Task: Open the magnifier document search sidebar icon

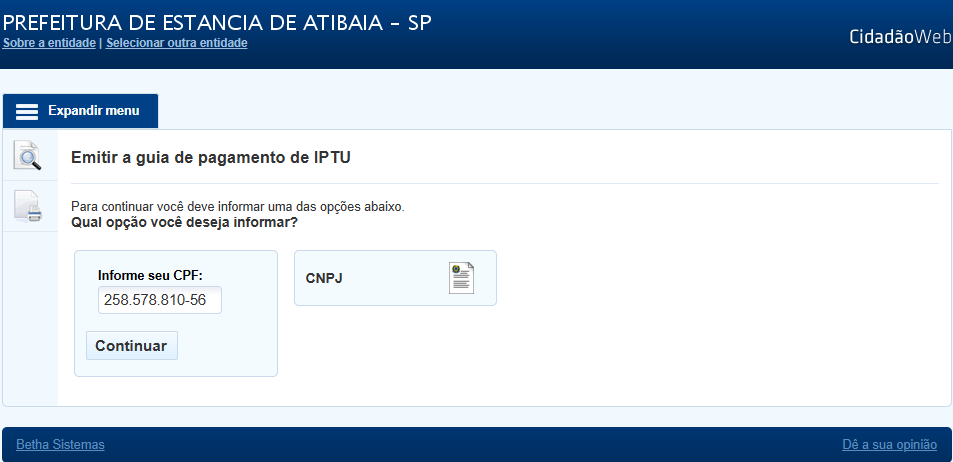Action: click(28, 156)
